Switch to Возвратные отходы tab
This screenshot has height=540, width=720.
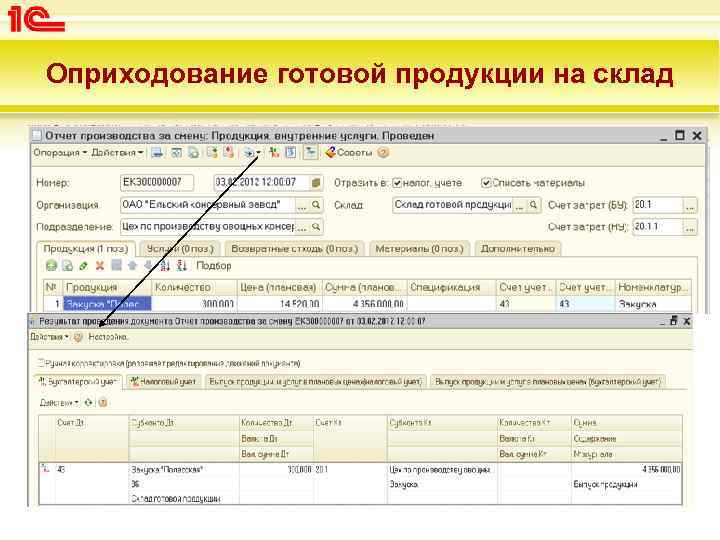[x=294, y=249]
